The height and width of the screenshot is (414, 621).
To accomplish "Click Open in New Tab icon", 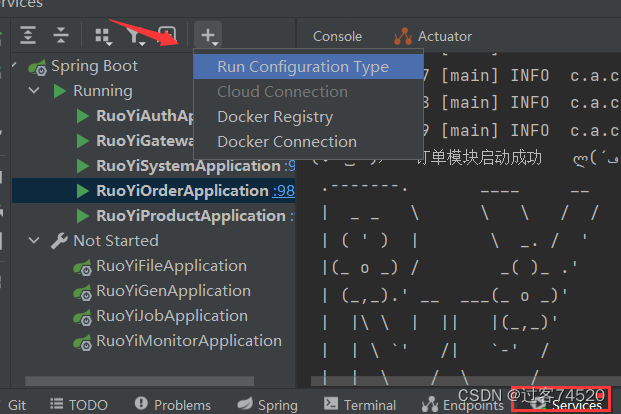I will click(167, 35).
